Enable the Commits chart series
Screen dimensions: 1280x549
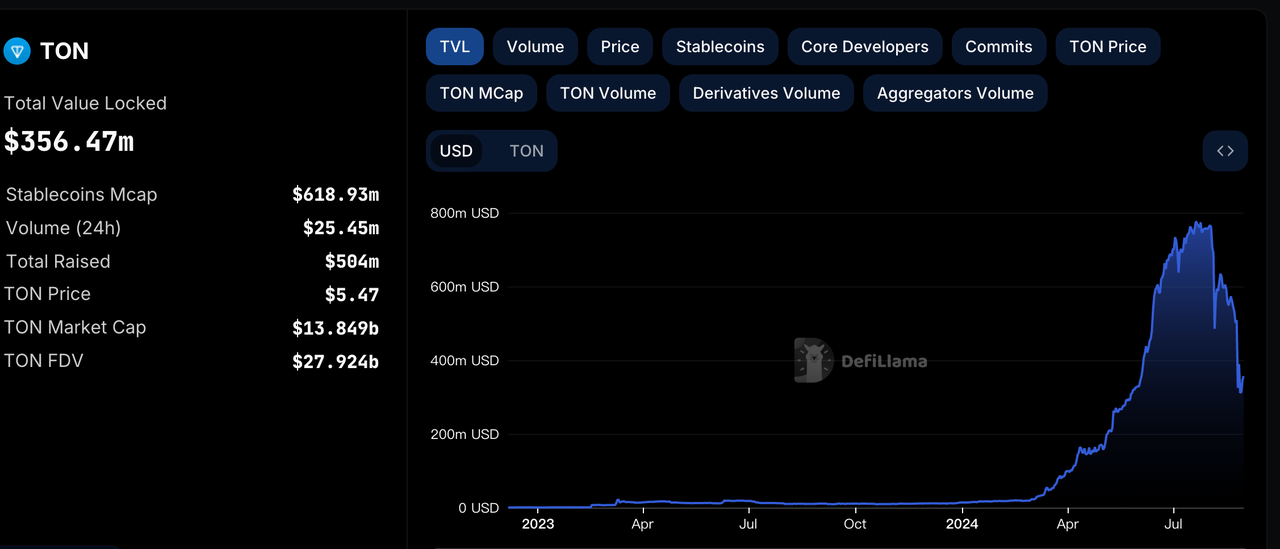point(998,47)
